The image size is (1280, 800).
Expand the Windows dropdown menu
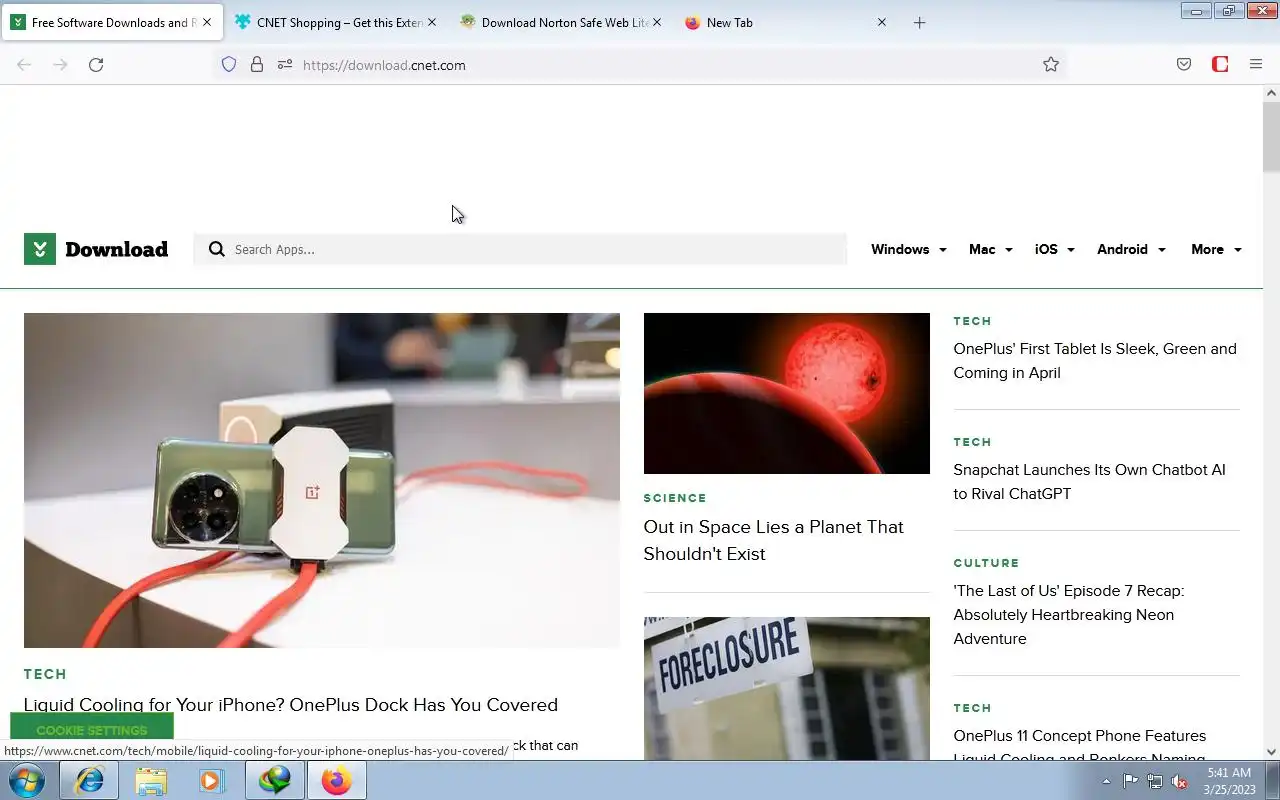click(x=908, y=249)
